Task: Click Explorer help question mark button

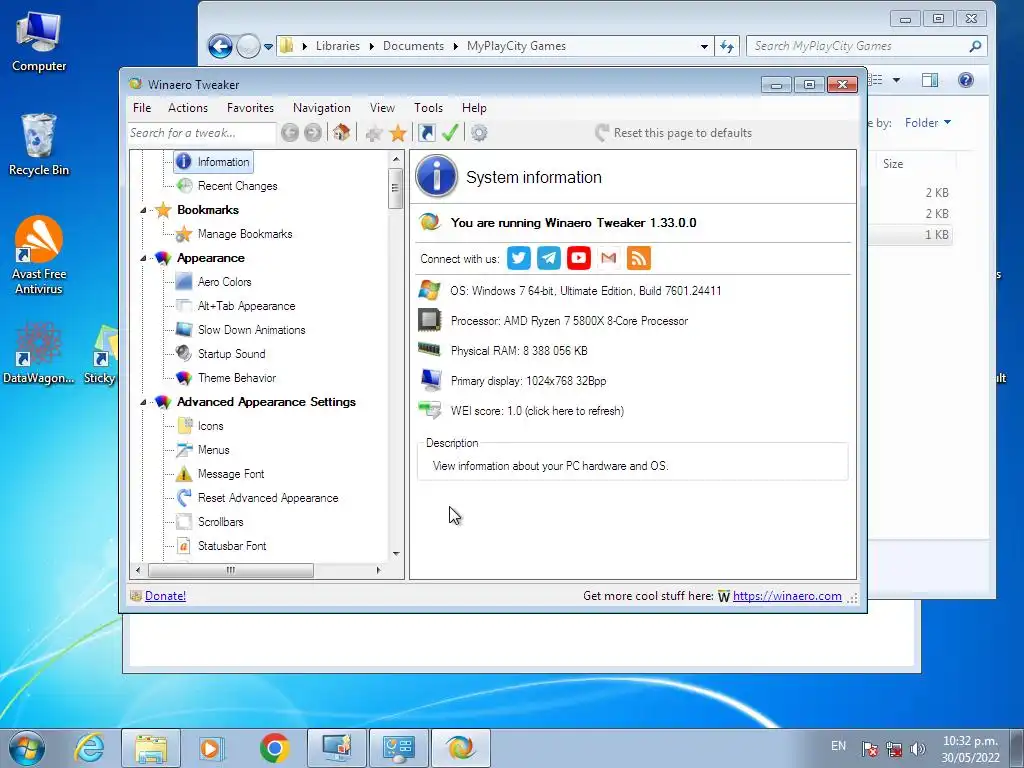Action: point(965,80)
